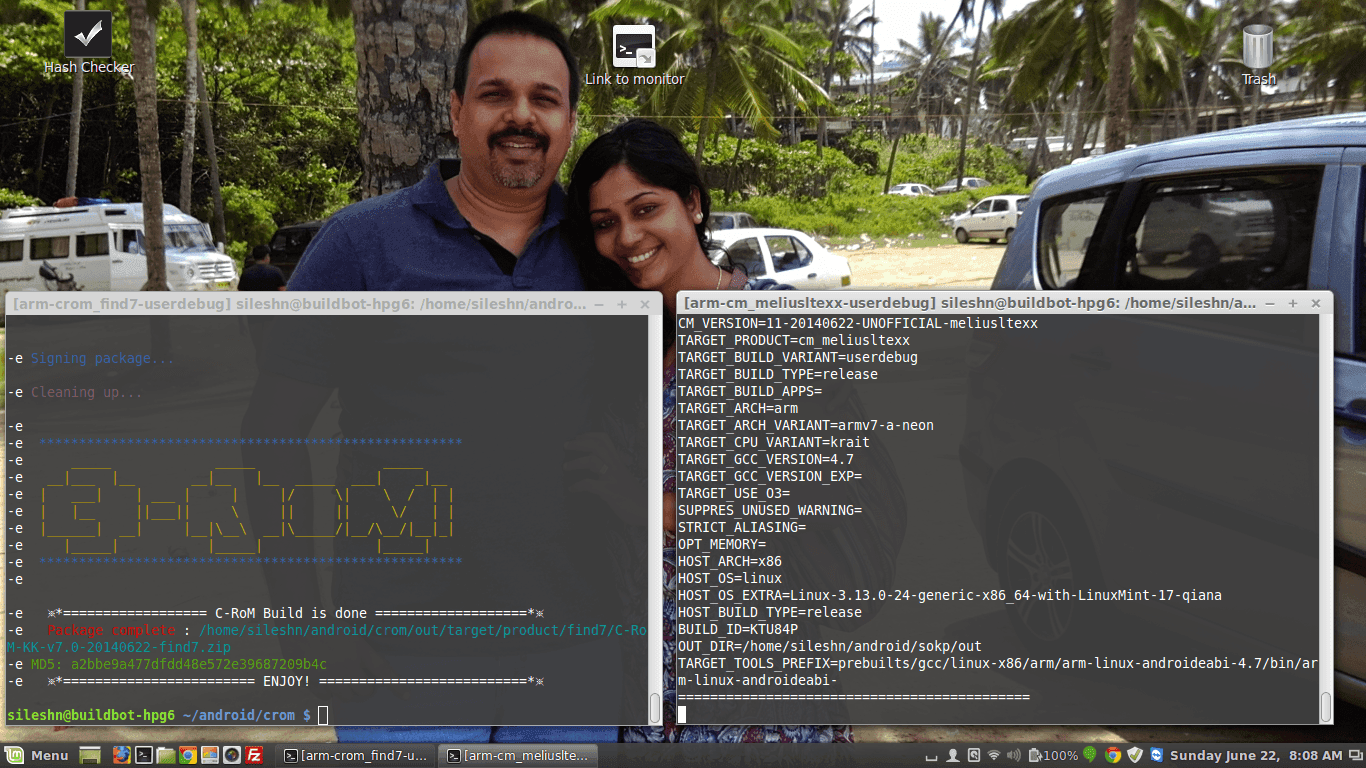Click the TARGET_TOOLS_PREFIX line
1366x768 pixels.
tap(998, 672)
